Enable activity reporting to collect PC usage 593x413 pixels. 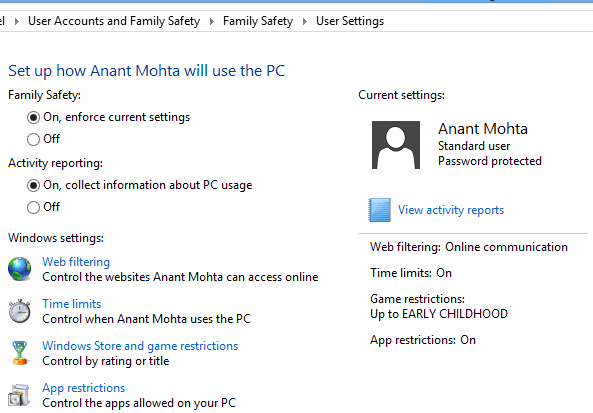(x=33, y=185)
